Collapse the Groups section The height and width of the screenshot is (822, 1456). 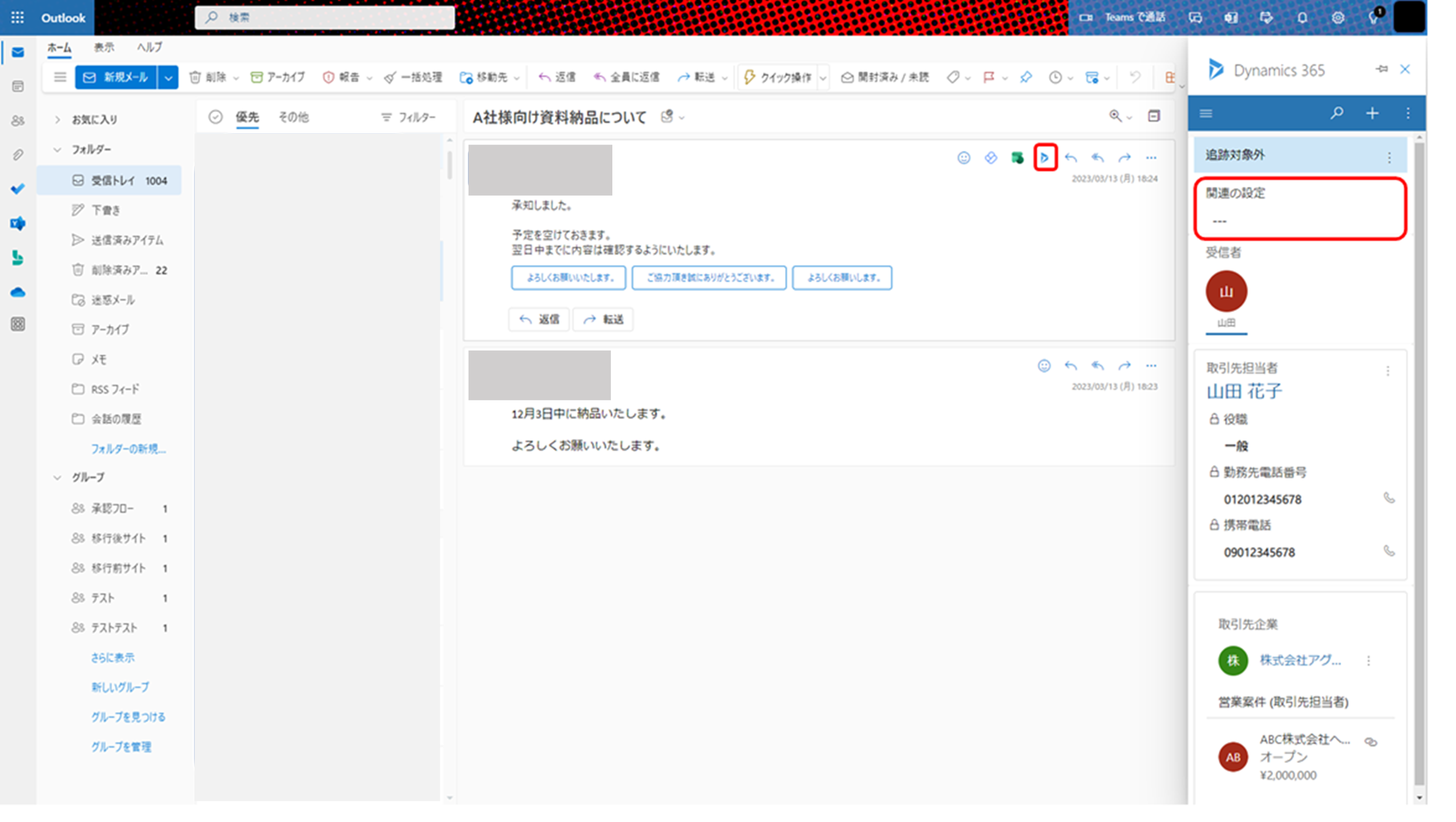coord(57,478)
